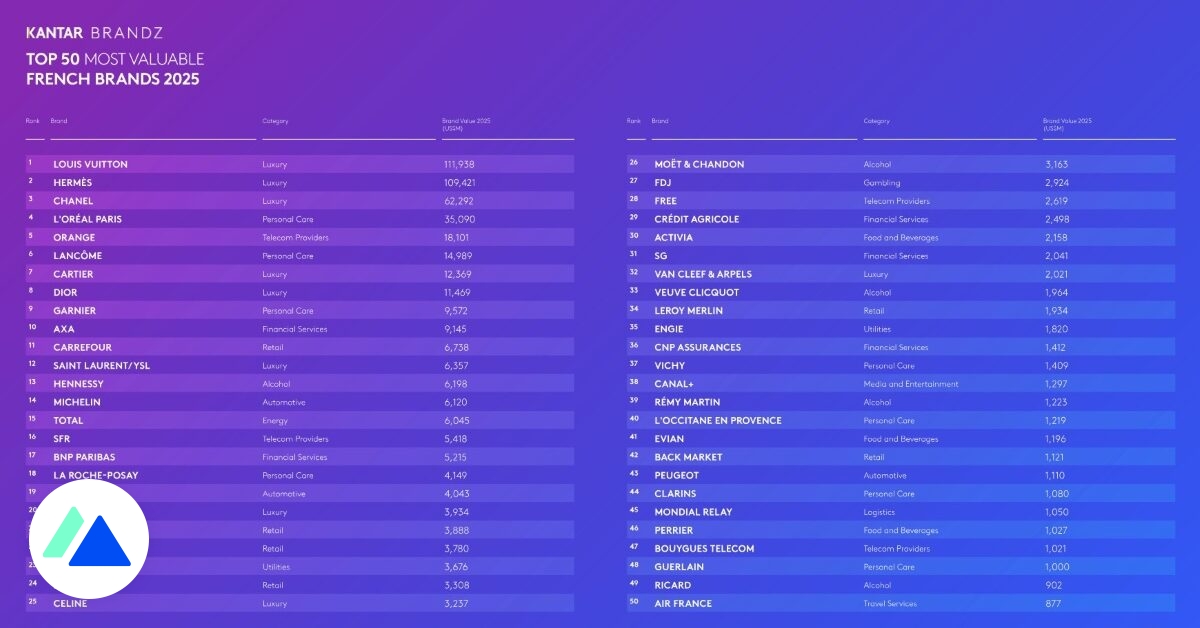Select the Guerlain value 1,000
This screenshot has height=628, width=1200.
point(1056,567)
